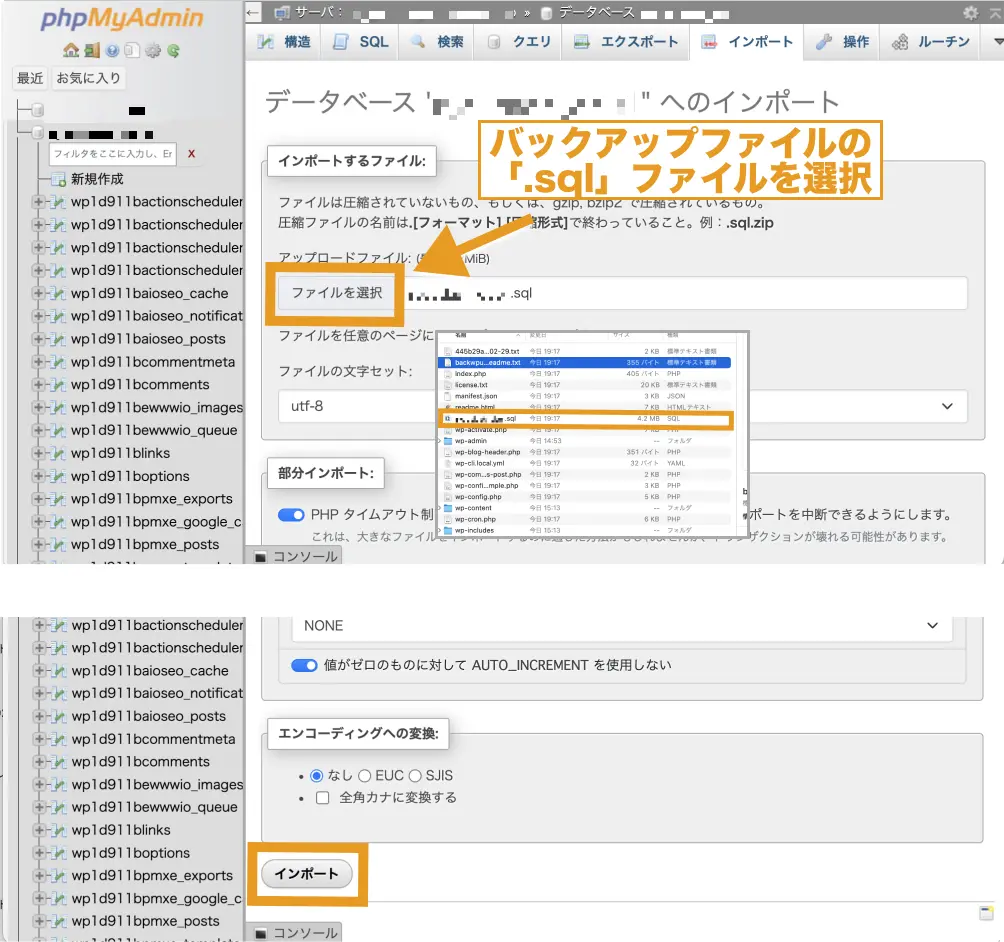Click the table filter input field
1004x942 pixels.
(x=113, y=154)
